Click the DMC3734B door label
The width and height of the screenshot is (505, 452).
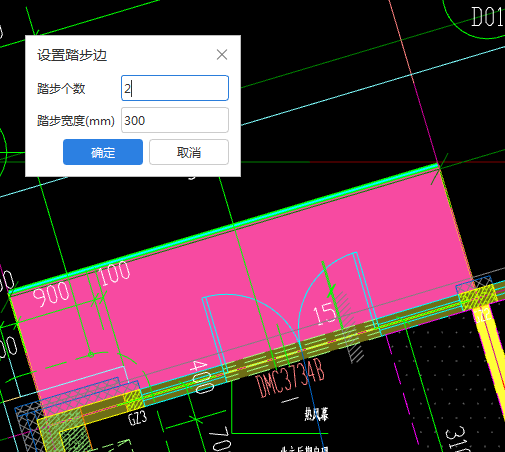[x=290, y=378]
